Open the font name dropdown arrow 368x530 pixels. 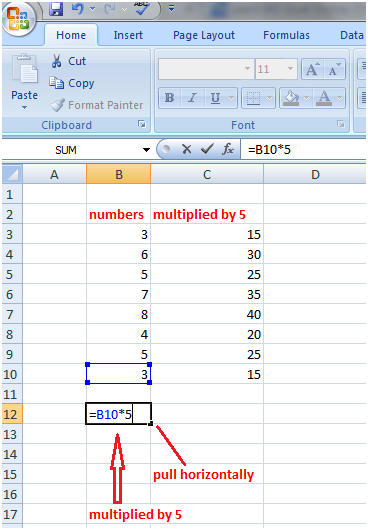(x=248, y=69)
